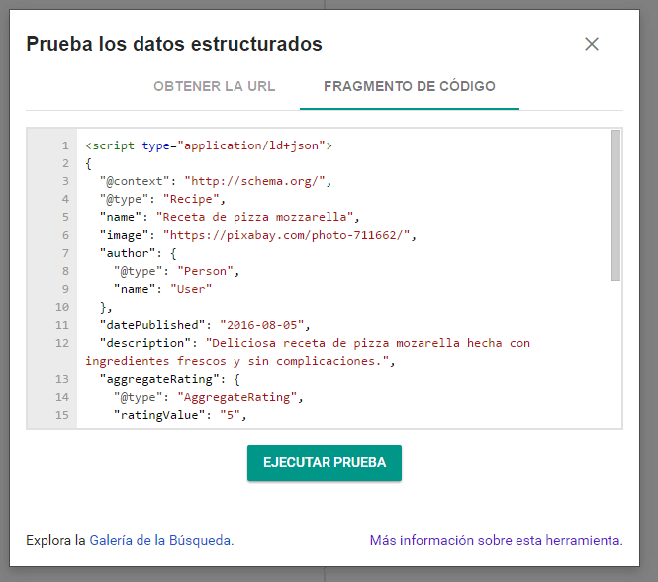Click the "Receta de pizza mozzarella" name line
This screenshot has height=582, width=658.
[x=230, y=217]
